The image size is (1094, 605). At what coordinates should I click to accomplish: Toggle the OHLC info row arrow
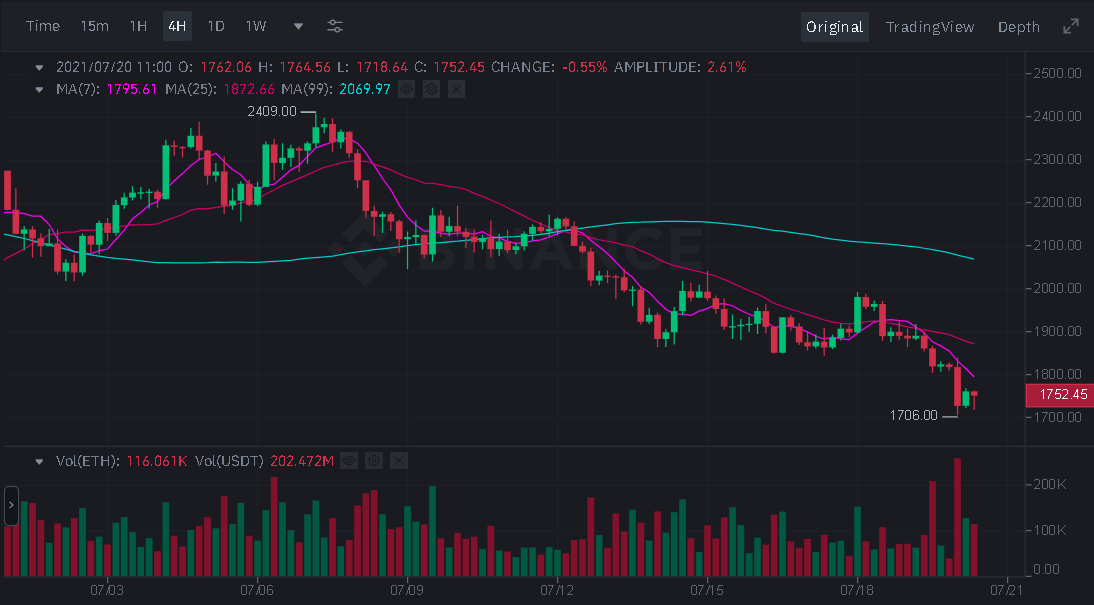(40, 67)
